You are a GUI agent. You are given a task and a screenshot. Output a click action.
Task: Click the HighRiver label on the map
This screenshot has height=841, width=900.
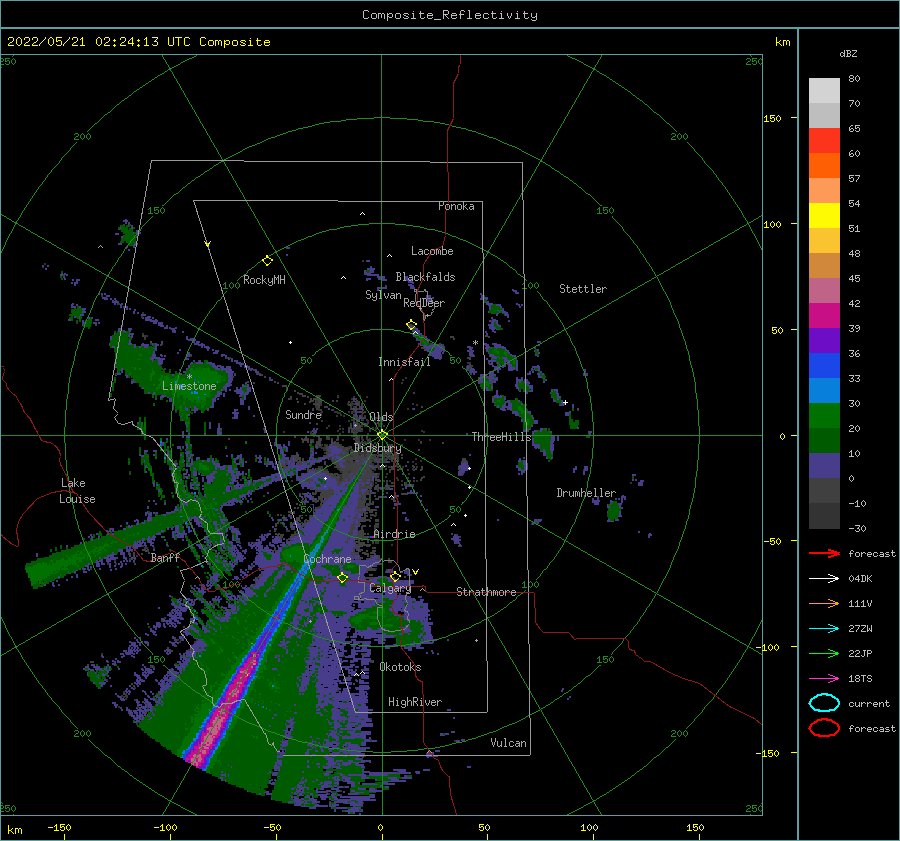pyautogui.click(x=415, y=702)
